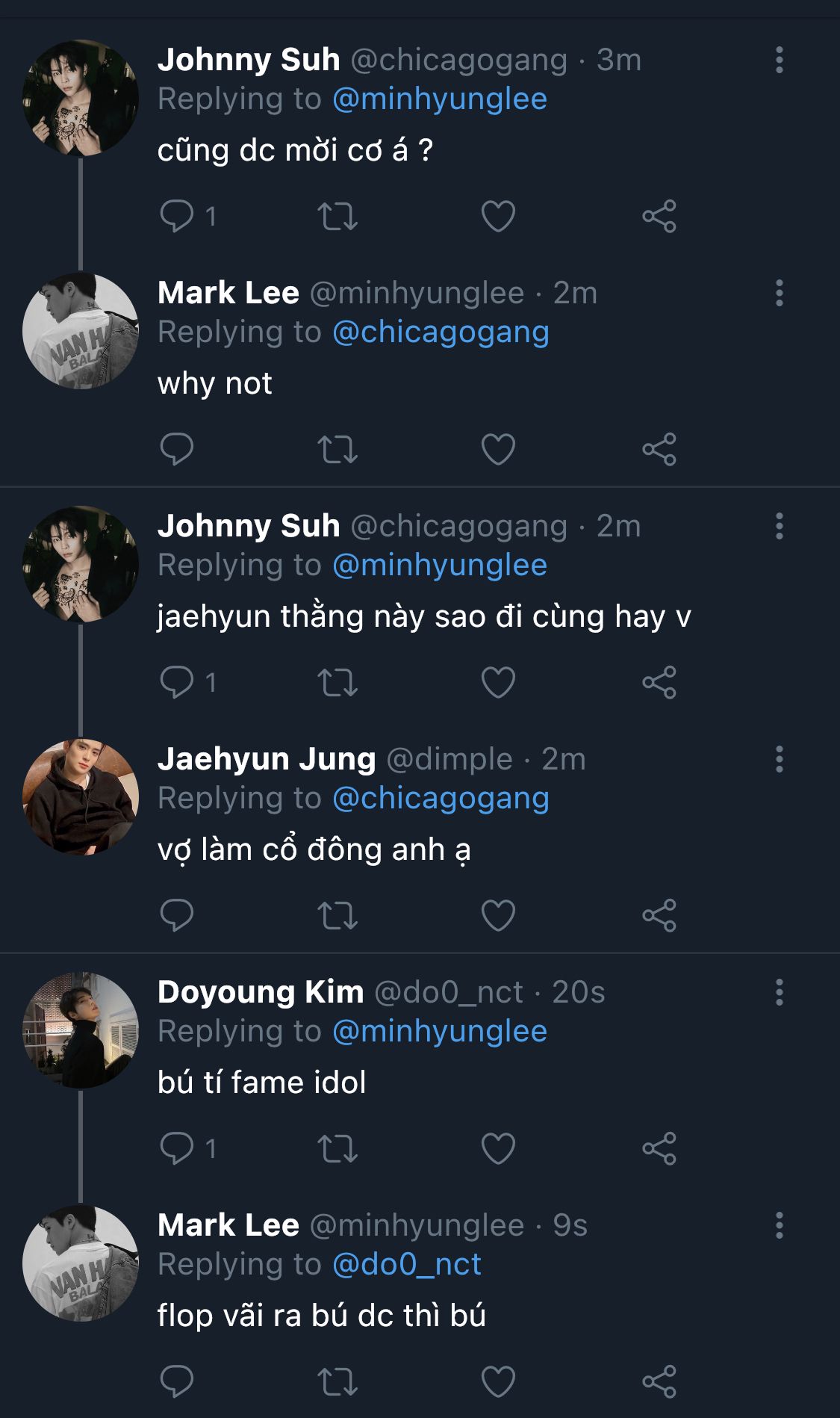Screen dimensions: 840x1418
Task: Open @do0_nct mention in Mark Lee's reply
Action: pos(406,1264)
